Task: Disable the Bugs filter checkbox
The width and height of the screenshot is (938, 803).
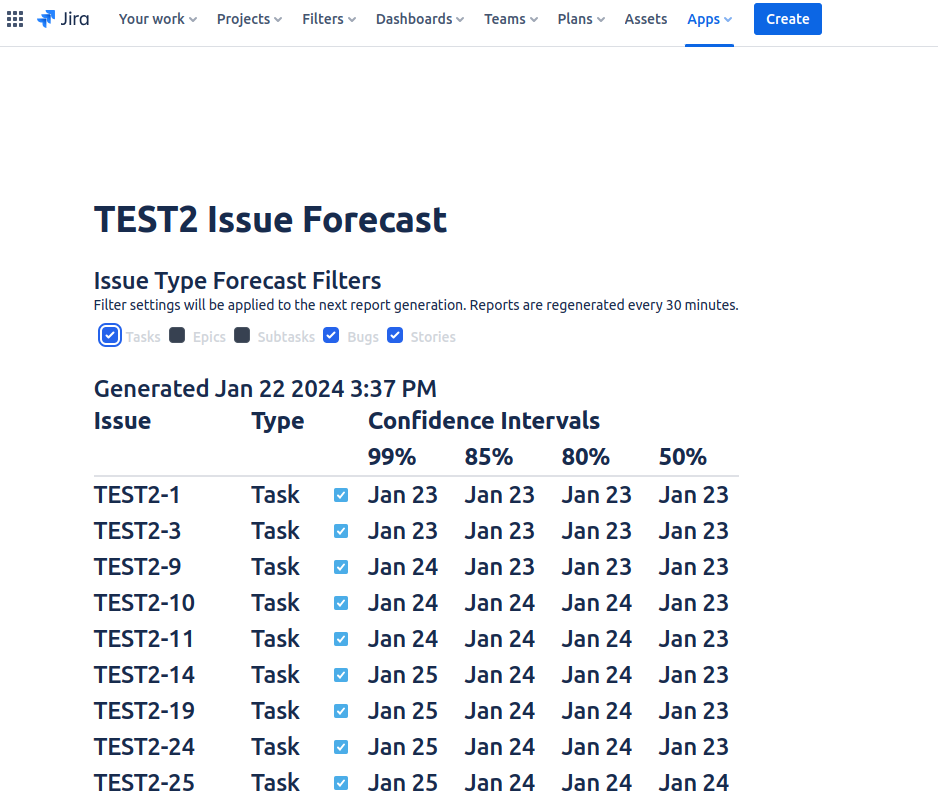Action: (x=331, y=335)
